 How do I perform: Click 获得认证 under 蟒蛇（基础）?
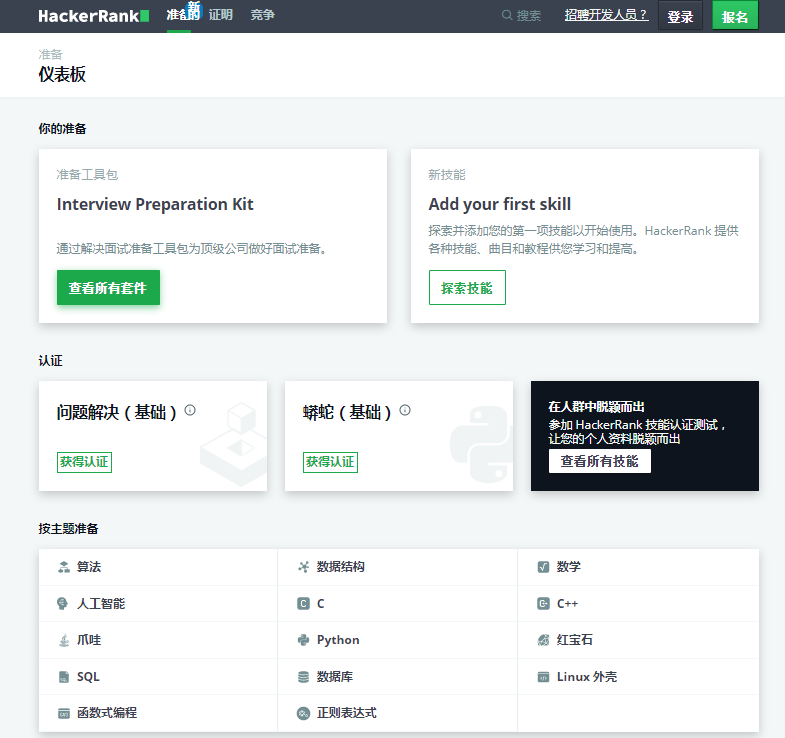(x=330, y=462)
